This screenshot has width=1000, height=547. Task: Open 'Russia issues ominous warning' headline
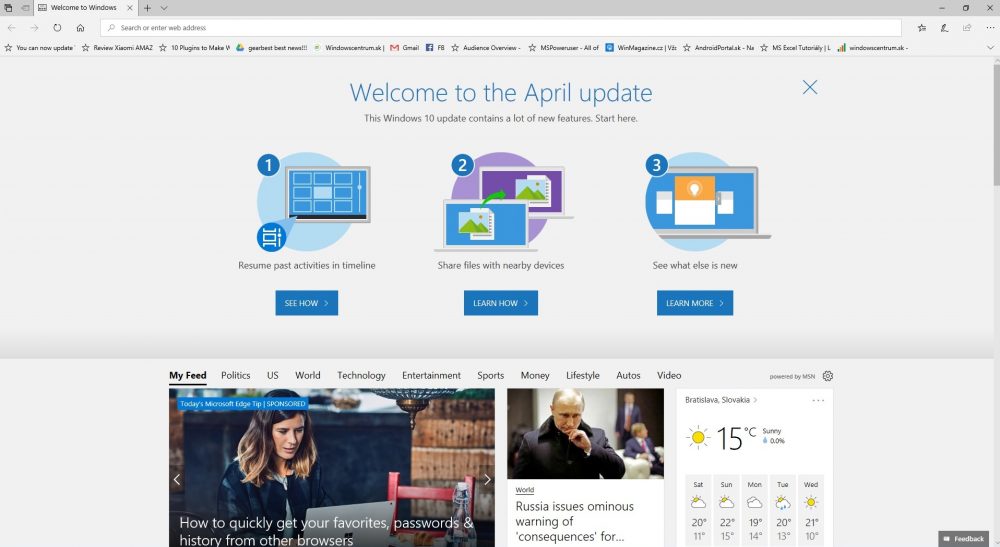point(575,521)
